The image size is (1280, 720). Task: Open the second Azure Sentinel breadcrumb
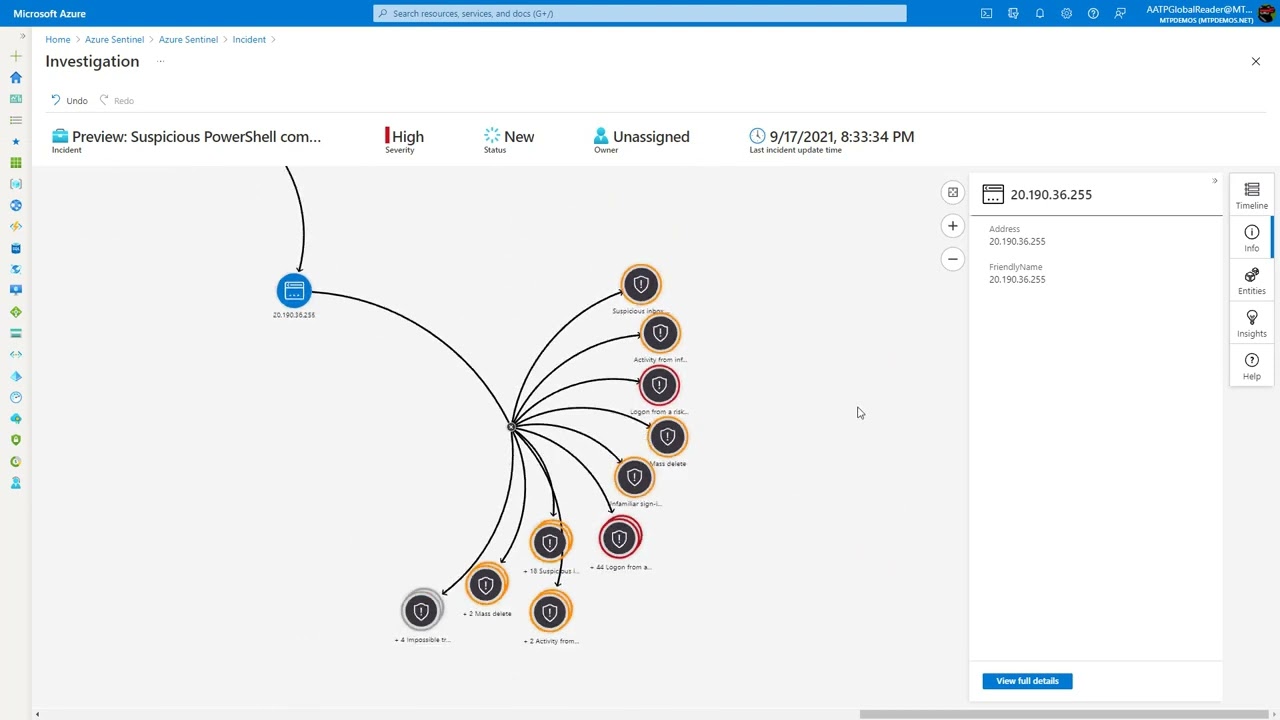(x=188, y=39)
